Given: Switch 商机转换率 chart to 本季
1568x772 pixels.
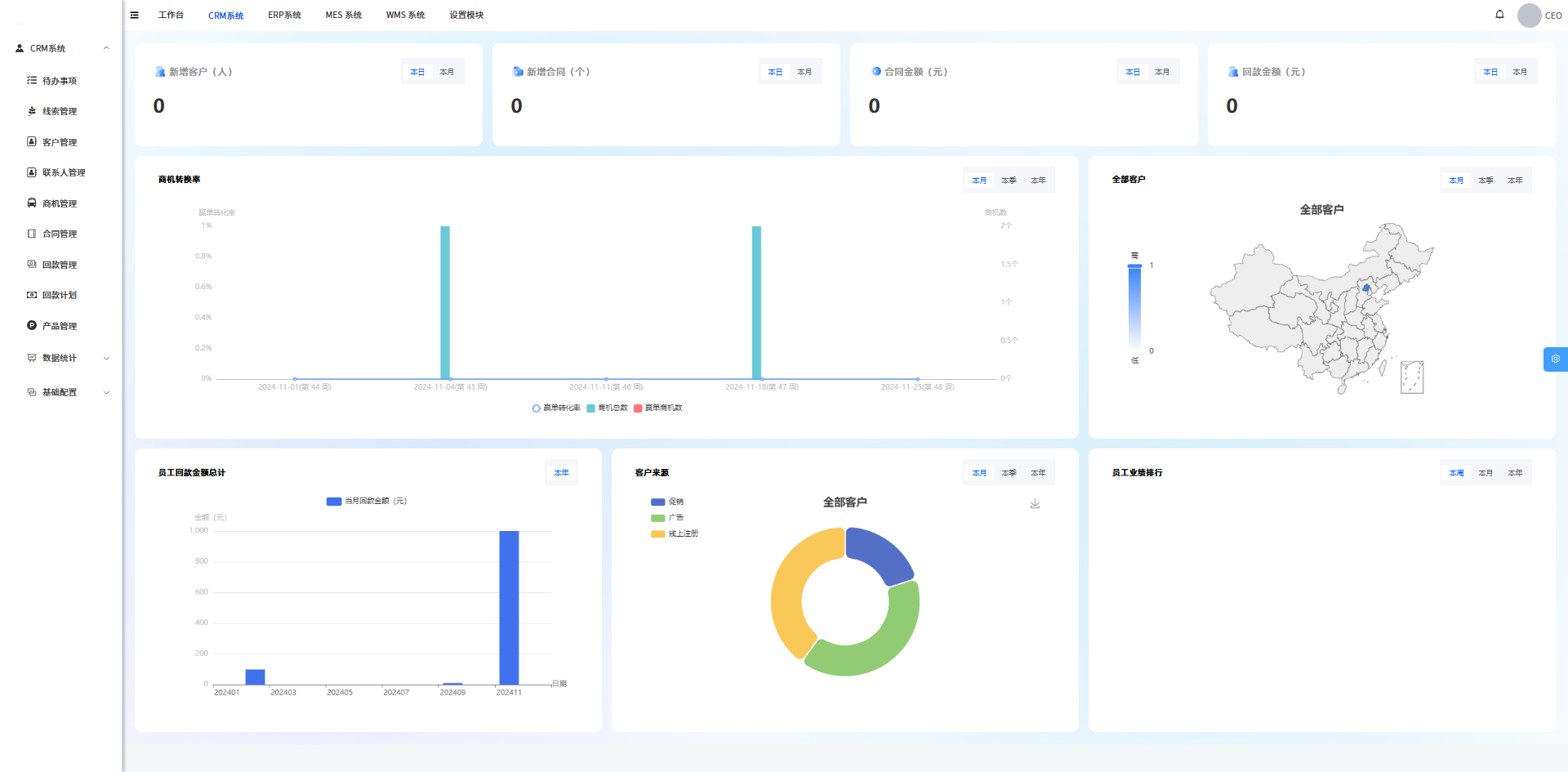Looking at the screenshot, I should [1009, 181].
